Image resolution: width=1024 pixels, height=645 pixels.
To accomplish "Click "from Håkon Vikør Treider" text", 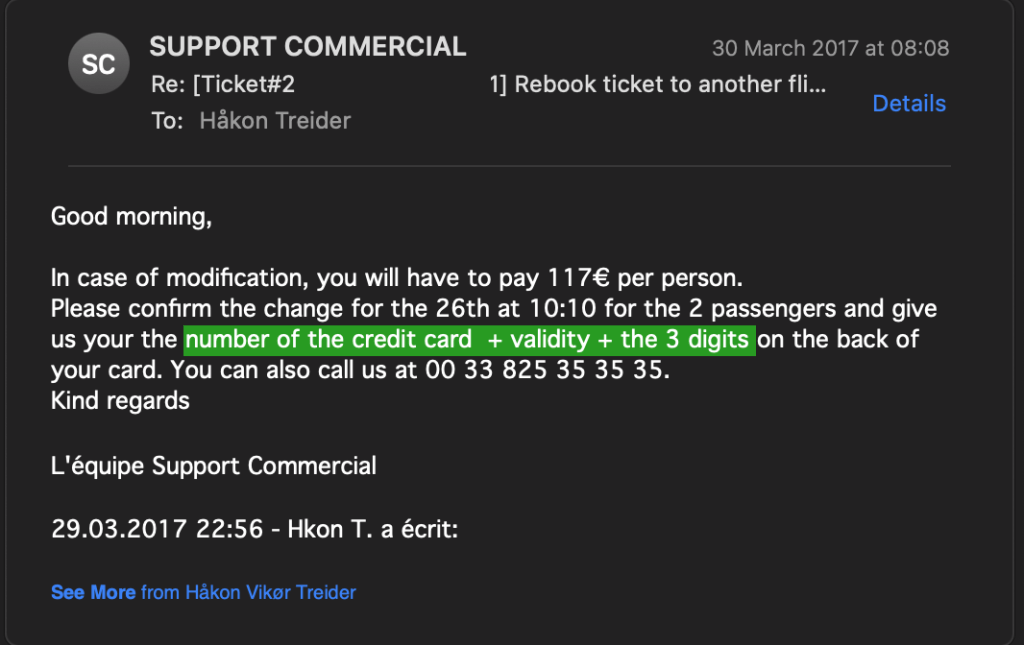I will [x=248, y=592].
